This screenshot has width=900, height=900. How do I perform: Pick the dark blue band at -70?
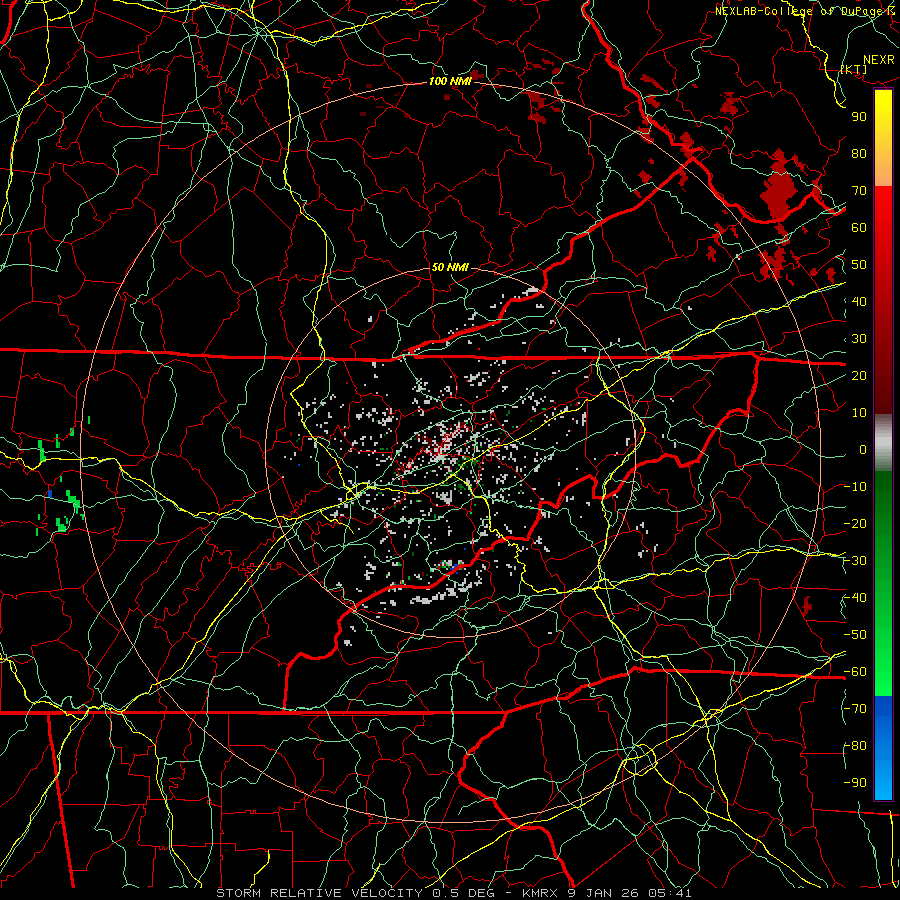pyautogui.click(x=883, y=707)
